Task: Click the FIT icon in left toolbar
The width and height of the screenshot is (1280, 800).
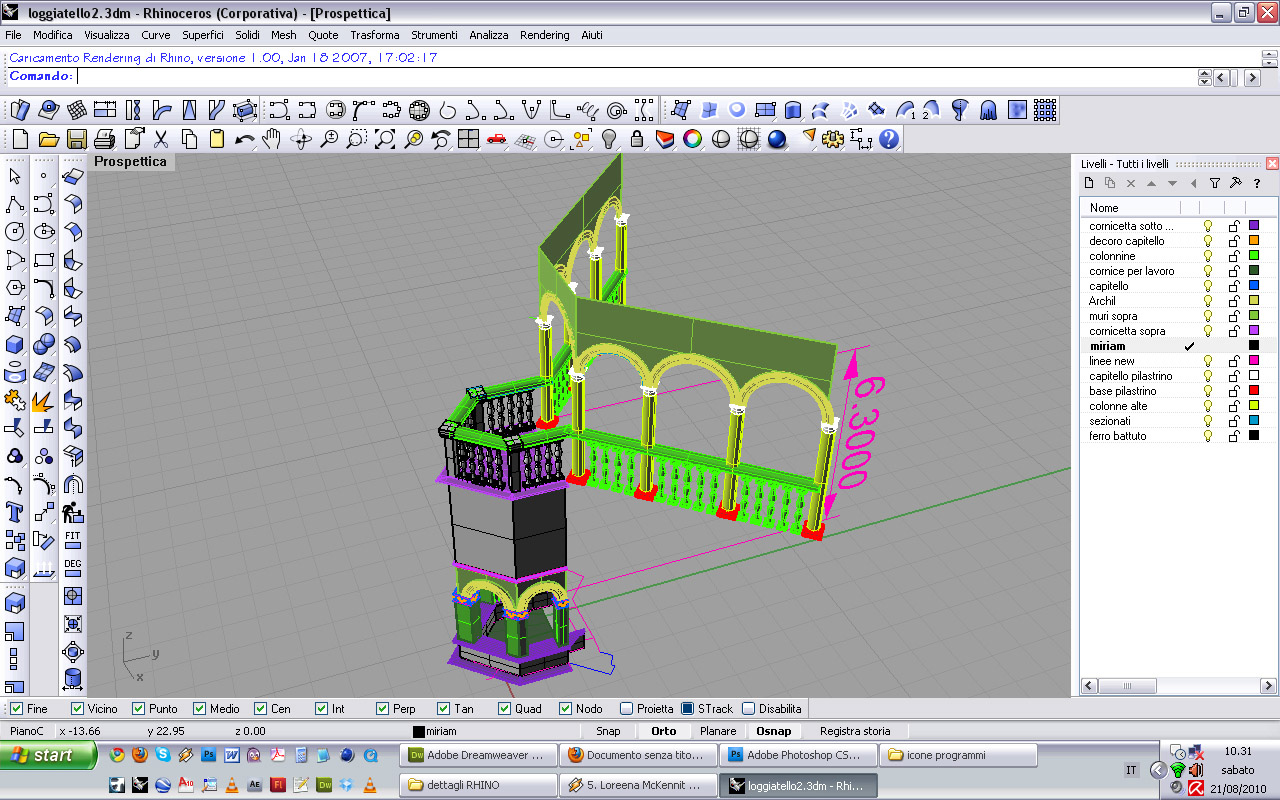Action: coord(72,541)
